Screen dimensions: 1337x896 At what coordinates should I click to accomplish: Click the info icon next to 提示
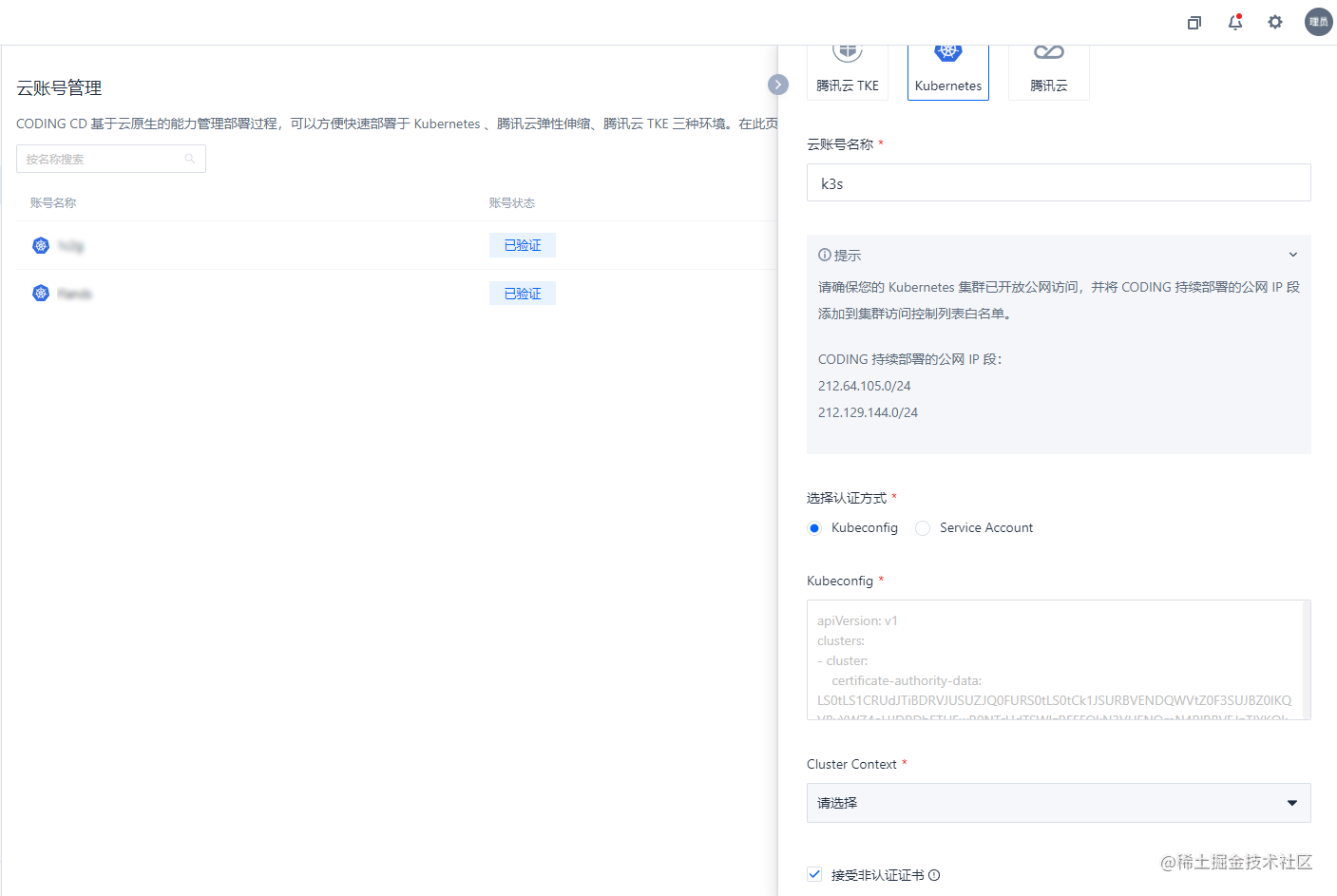pos(824,255)
